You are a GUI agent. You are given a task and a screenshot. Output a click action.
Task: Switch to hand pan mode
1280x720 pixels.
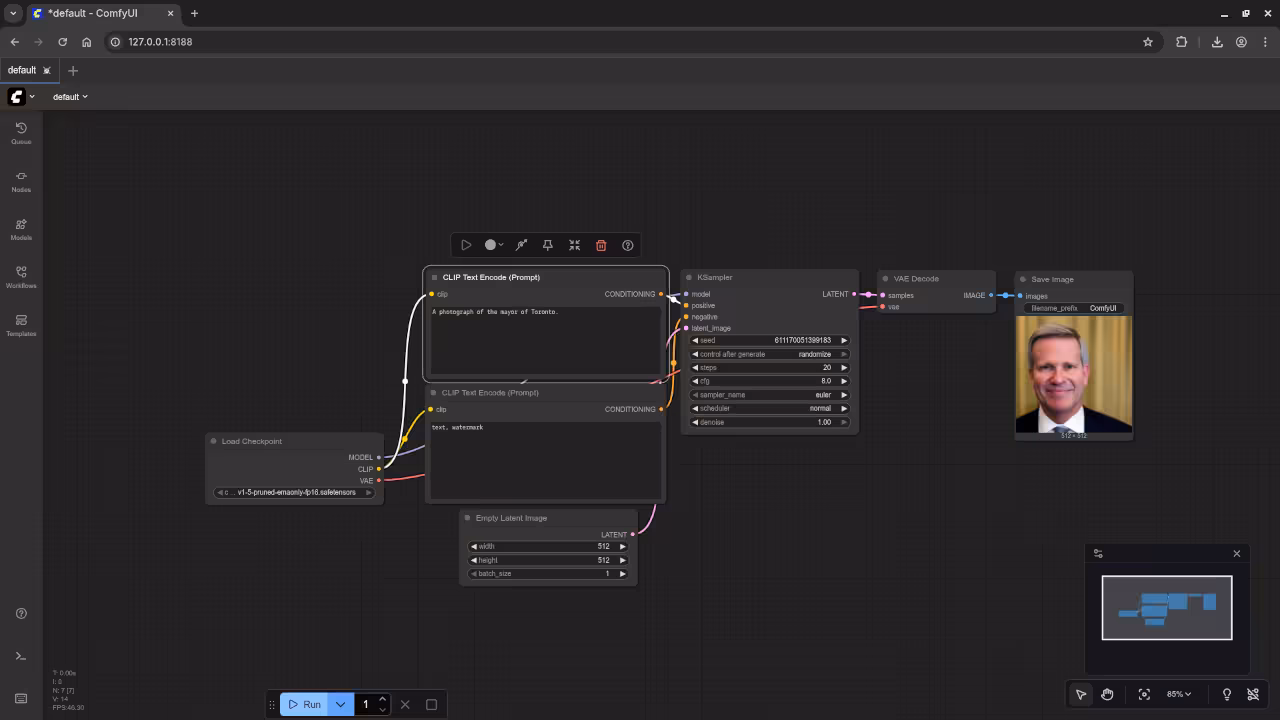[1107, 694]
